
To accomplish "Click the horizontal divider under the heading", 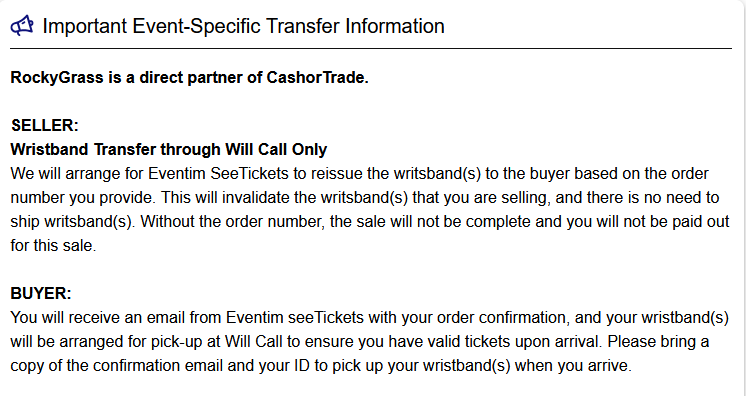I will click(x=371, y=49).
